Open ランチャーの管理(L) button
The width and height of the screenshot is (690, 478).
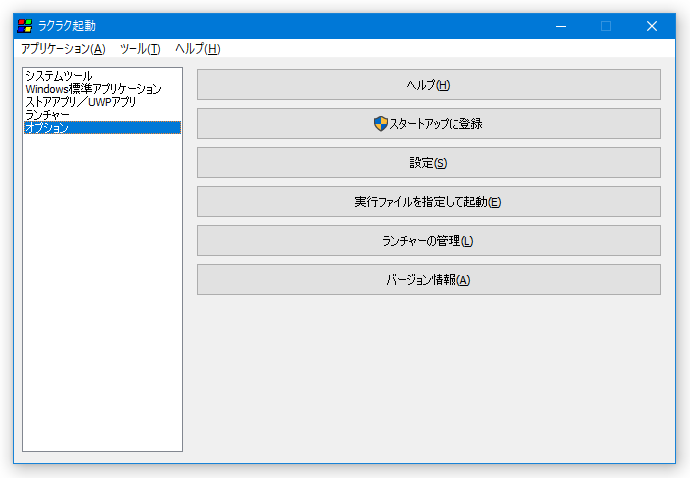[x=429, y=241]
